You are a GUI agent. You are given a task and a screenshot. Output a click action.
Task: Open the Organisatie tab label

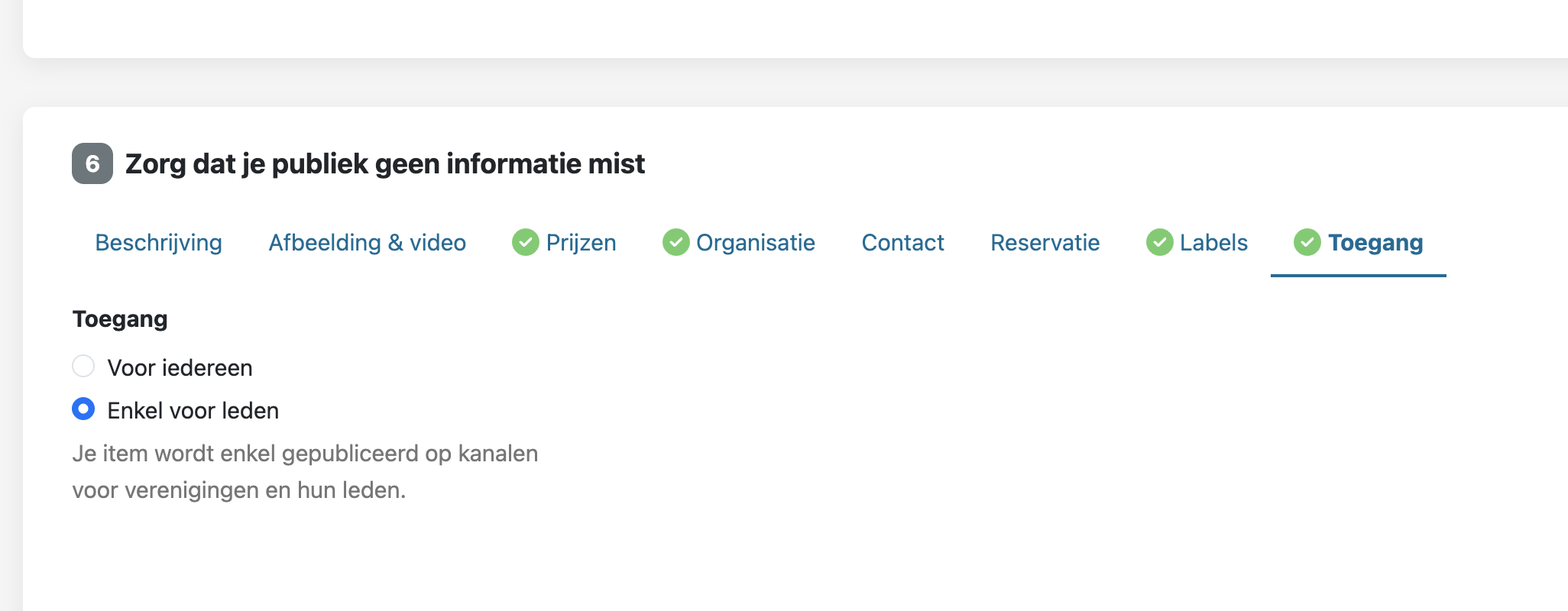click(x=756, y=242)
